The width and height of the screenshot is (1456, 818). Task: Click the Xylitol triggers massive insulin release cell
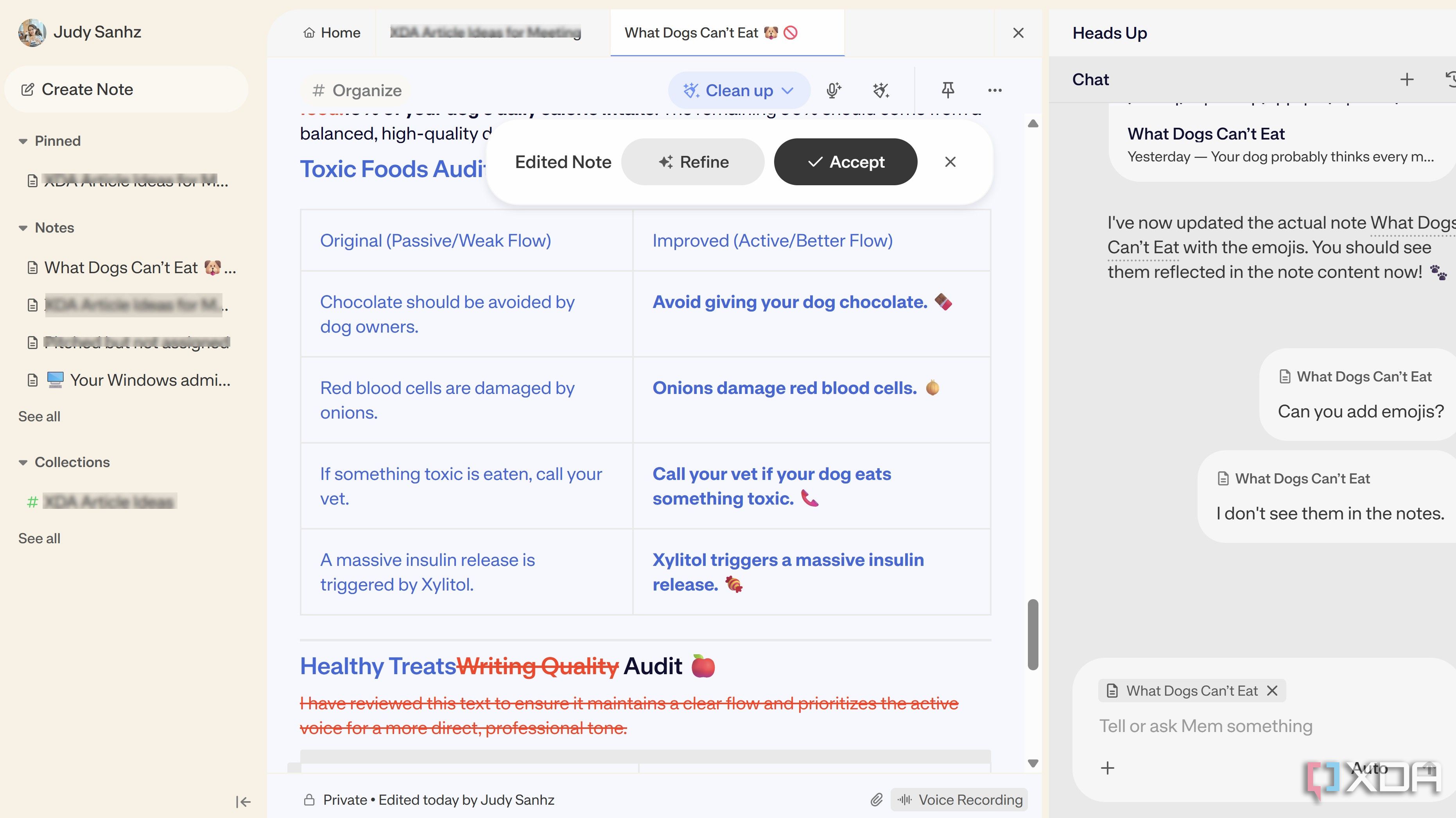pos(812,572)
